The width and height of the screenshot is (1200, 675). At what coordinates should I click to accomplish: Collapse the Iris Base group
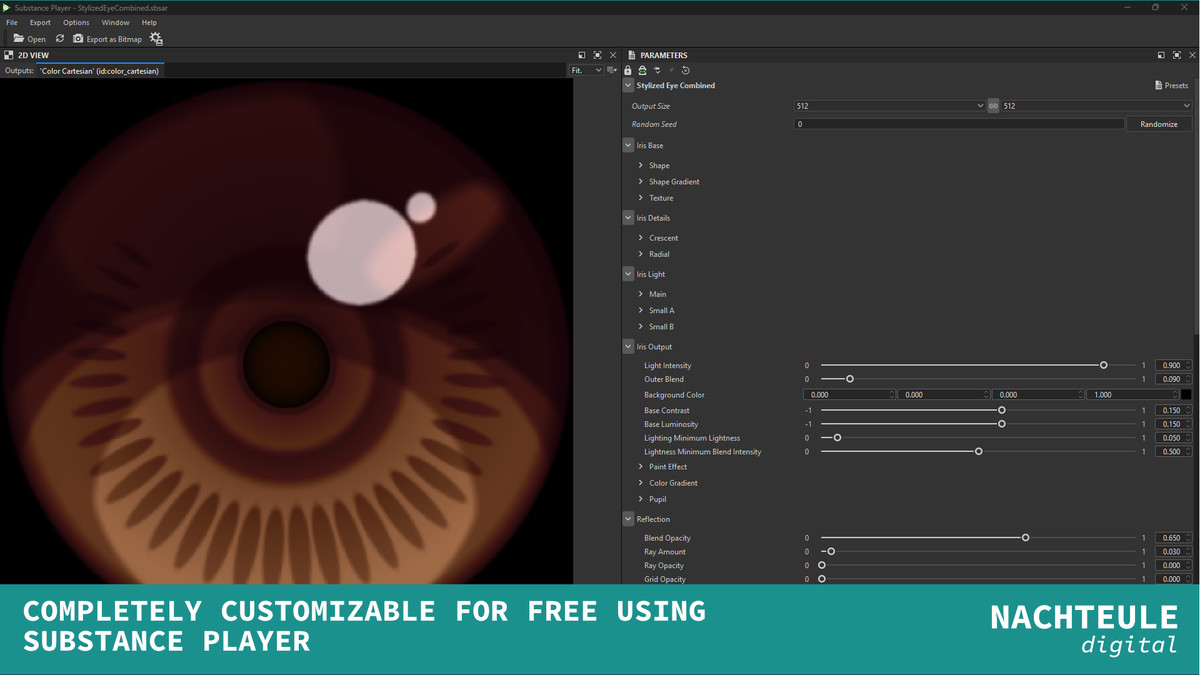click(x=628, y=146)
